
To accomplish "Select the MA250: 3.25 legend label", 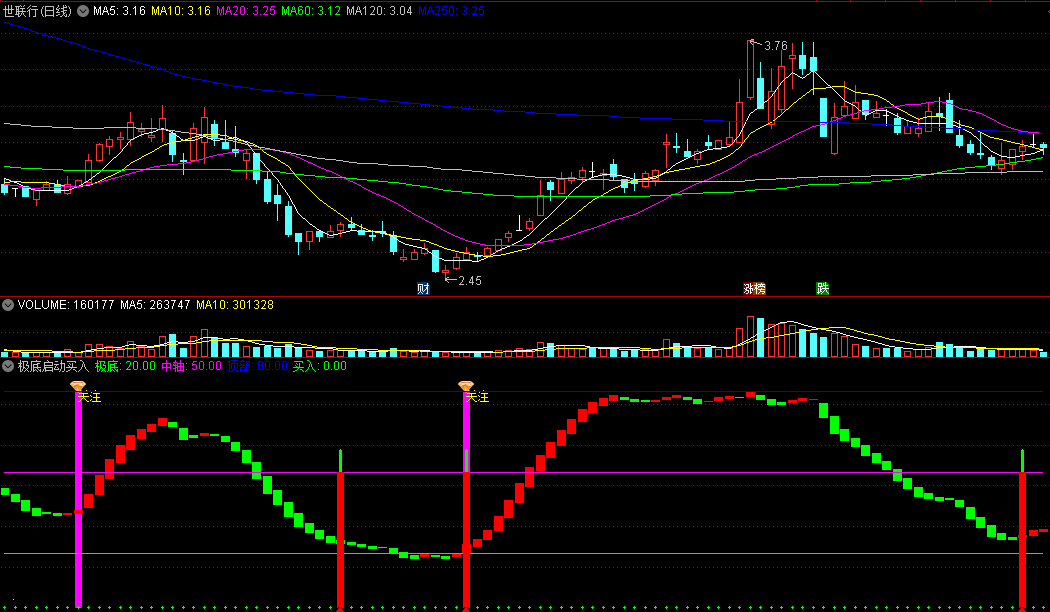I will pos(451,11).
